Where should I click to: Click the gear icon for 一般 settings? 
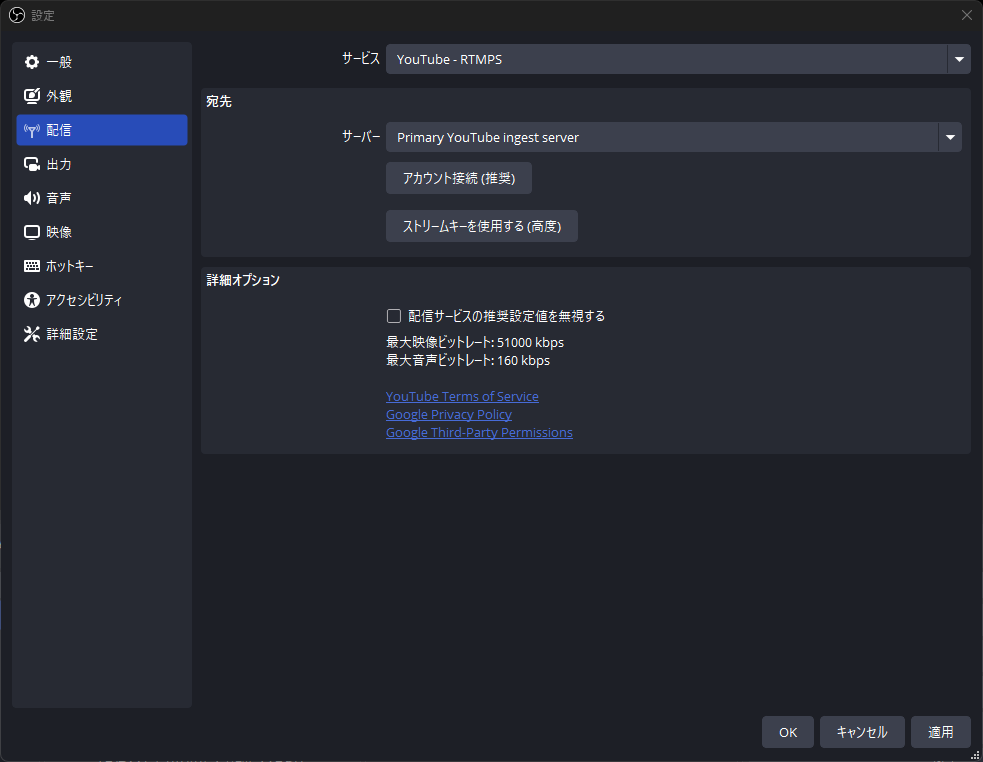pos(31,62)
